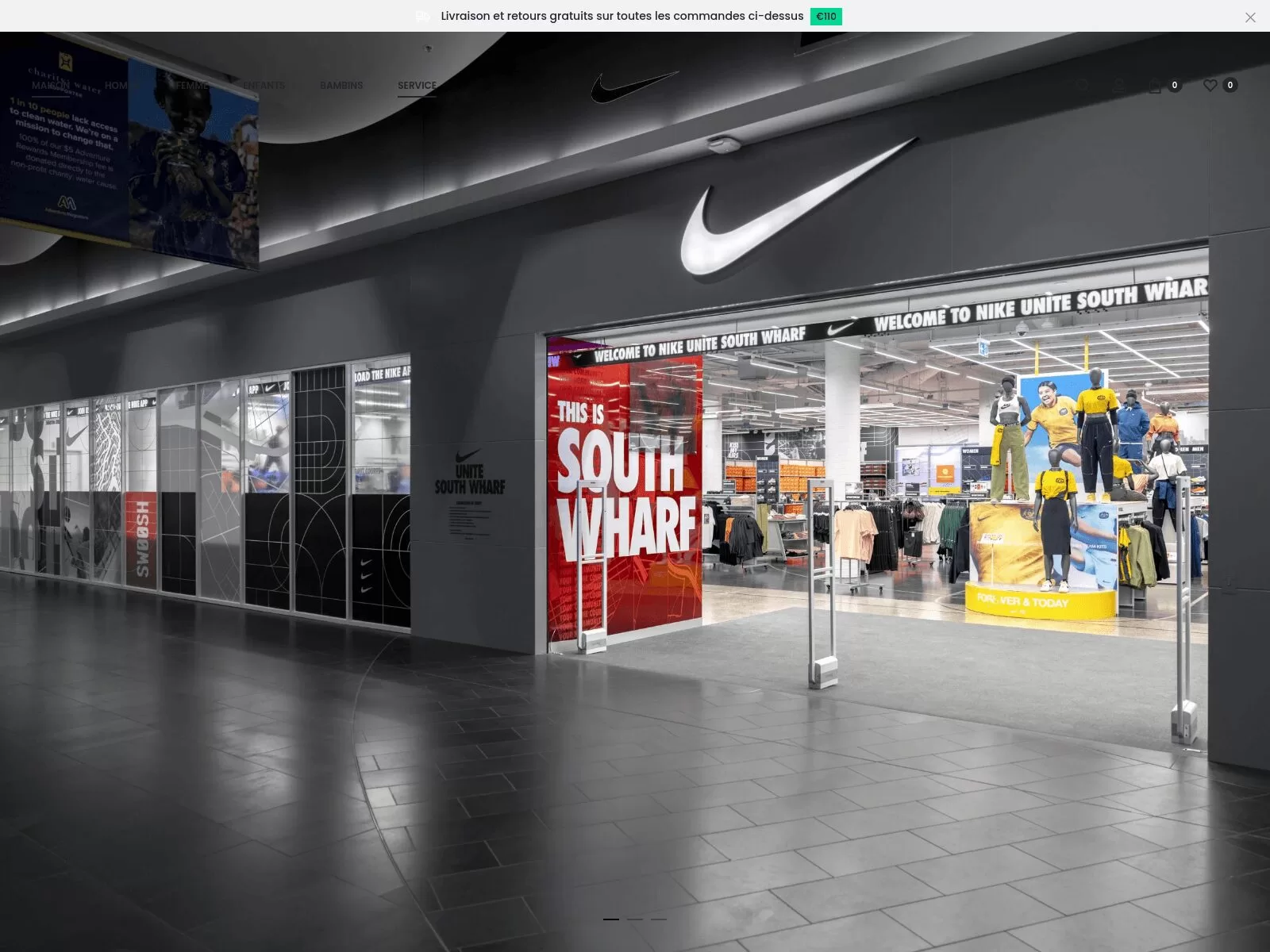Click the black Nike swoosh logo in header

coord(635,86)
